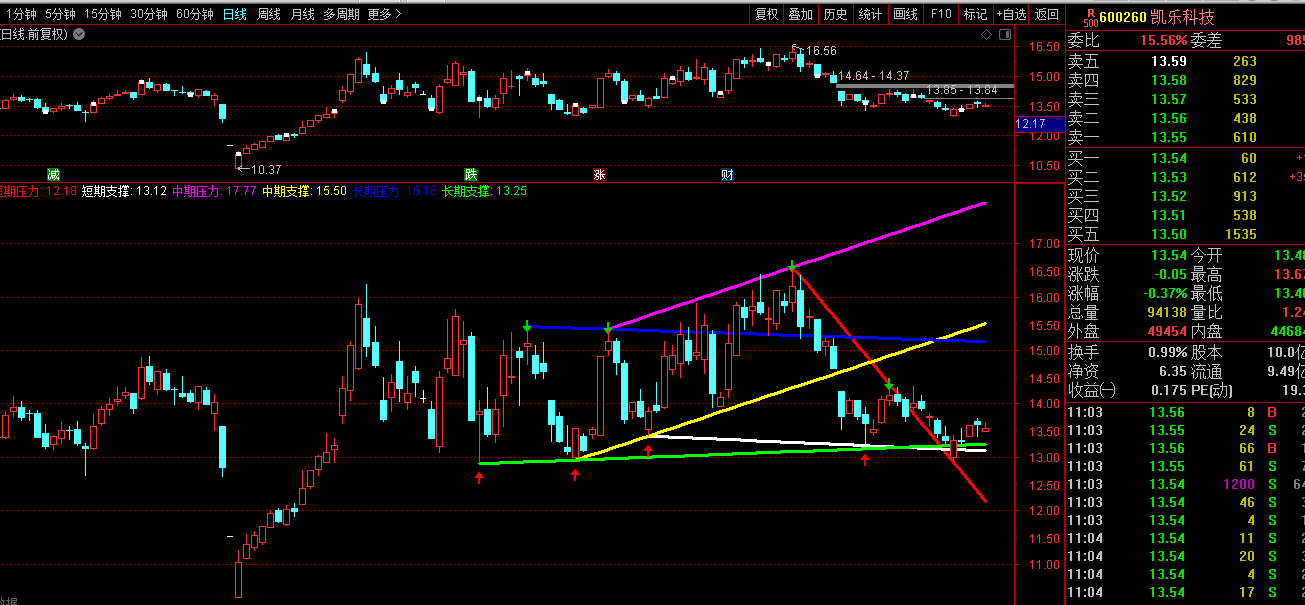
Task: Click the 12.17 price label on axis
Action: 1030,124
